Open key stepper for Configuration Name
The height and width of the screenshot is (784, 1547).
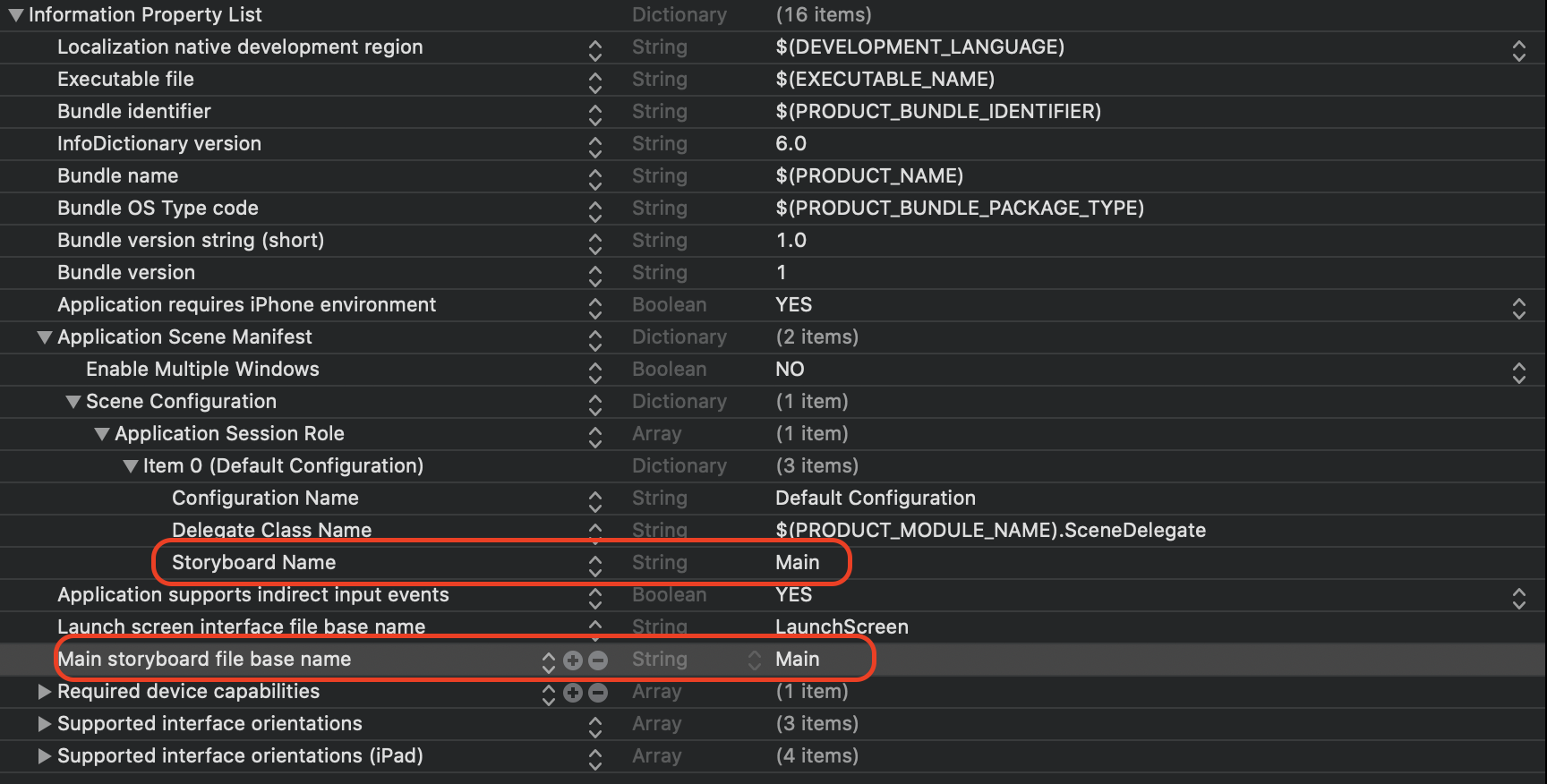coord(595,501)
